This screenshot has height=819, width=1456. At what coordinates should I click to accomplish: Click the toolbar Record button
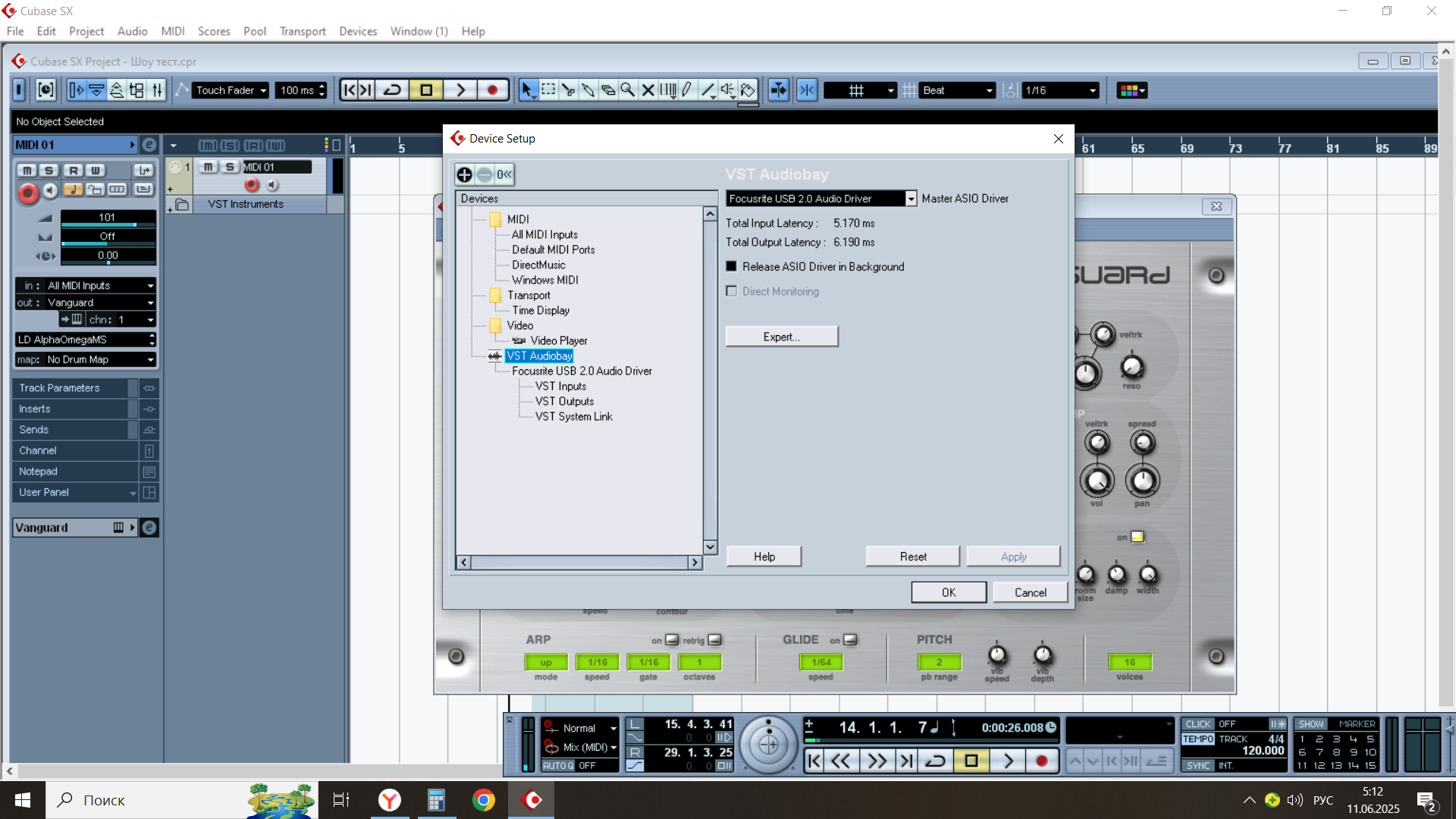coord(492,90)
